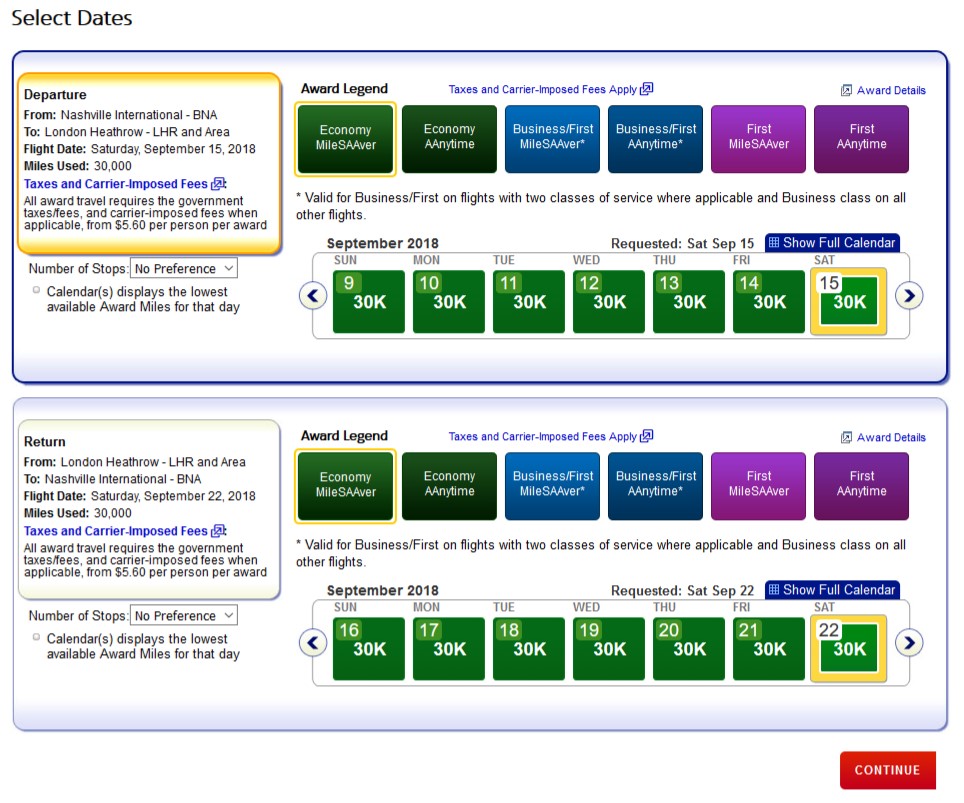This screenshot has height=803, width=964.
Task: Open Departure Award Details popup icon
Action: [846, 90]
